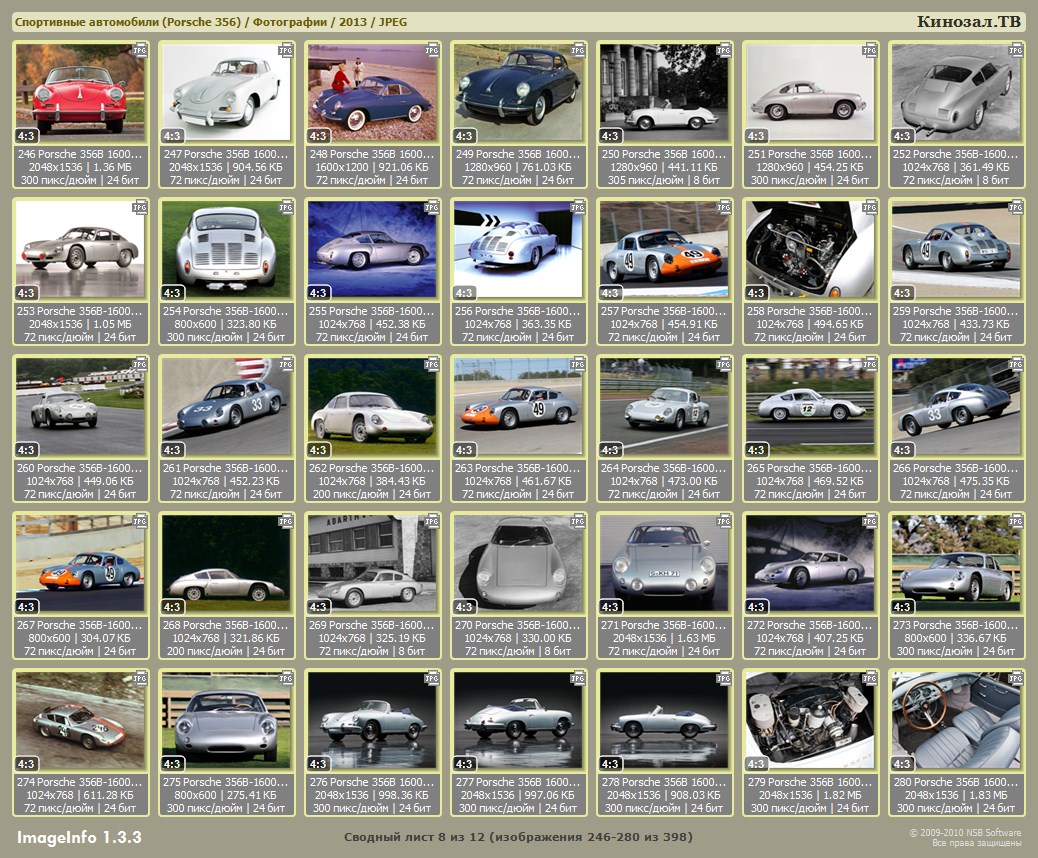Click the JPG badge on image 270

[x=577, y=520]
